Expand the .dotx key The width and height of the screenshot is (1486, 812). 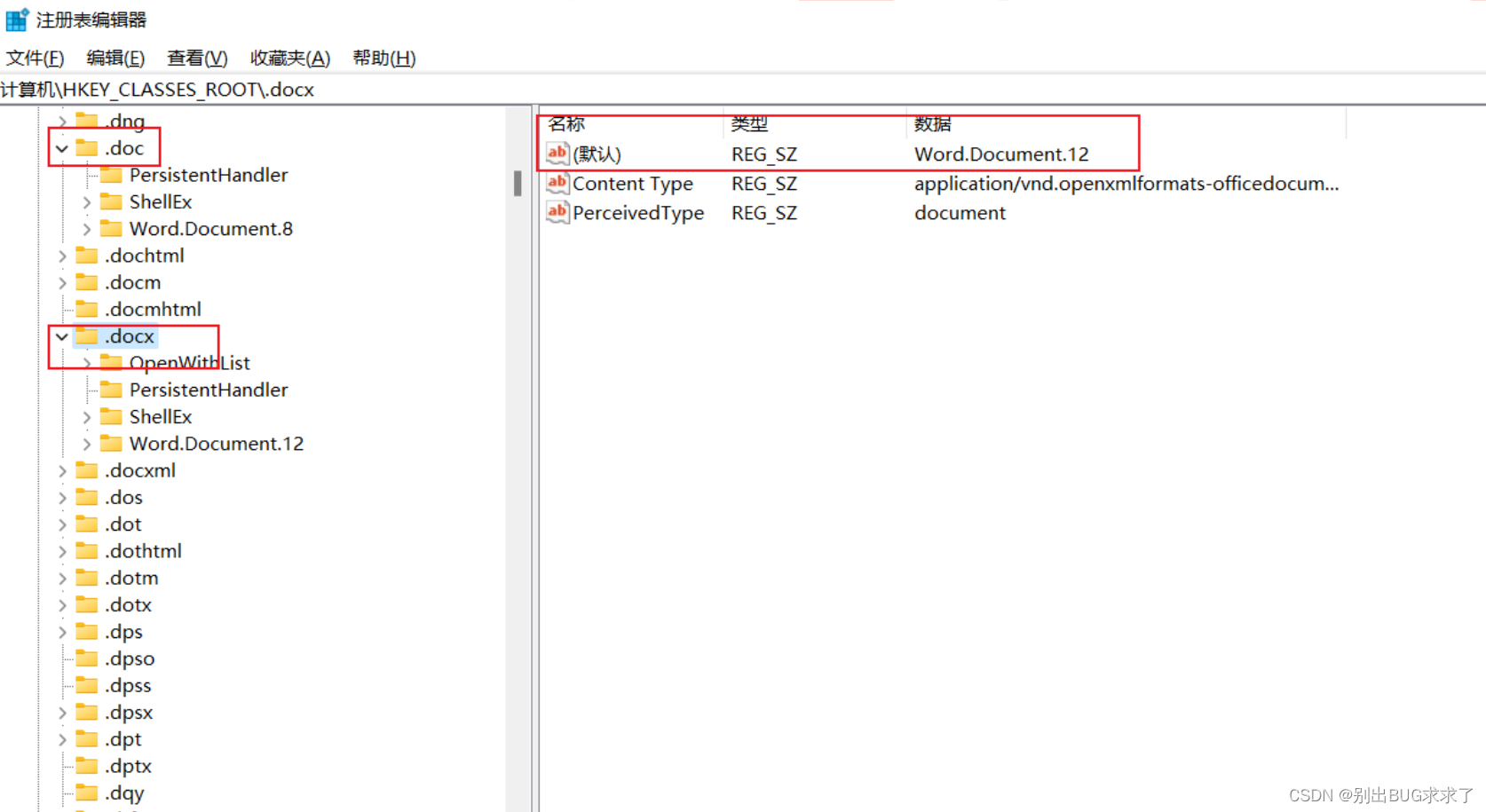[62, 605]
